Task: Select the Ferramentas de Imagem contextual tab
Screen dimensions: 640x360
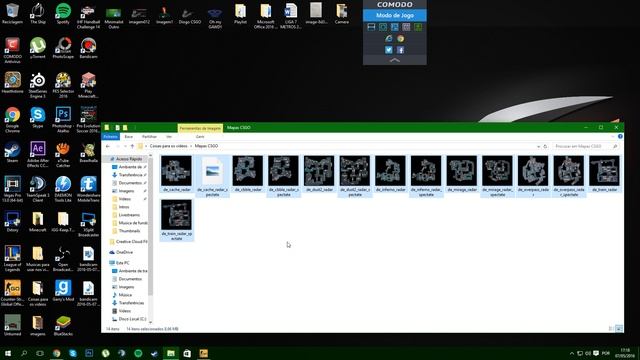Action: [200, 128]
